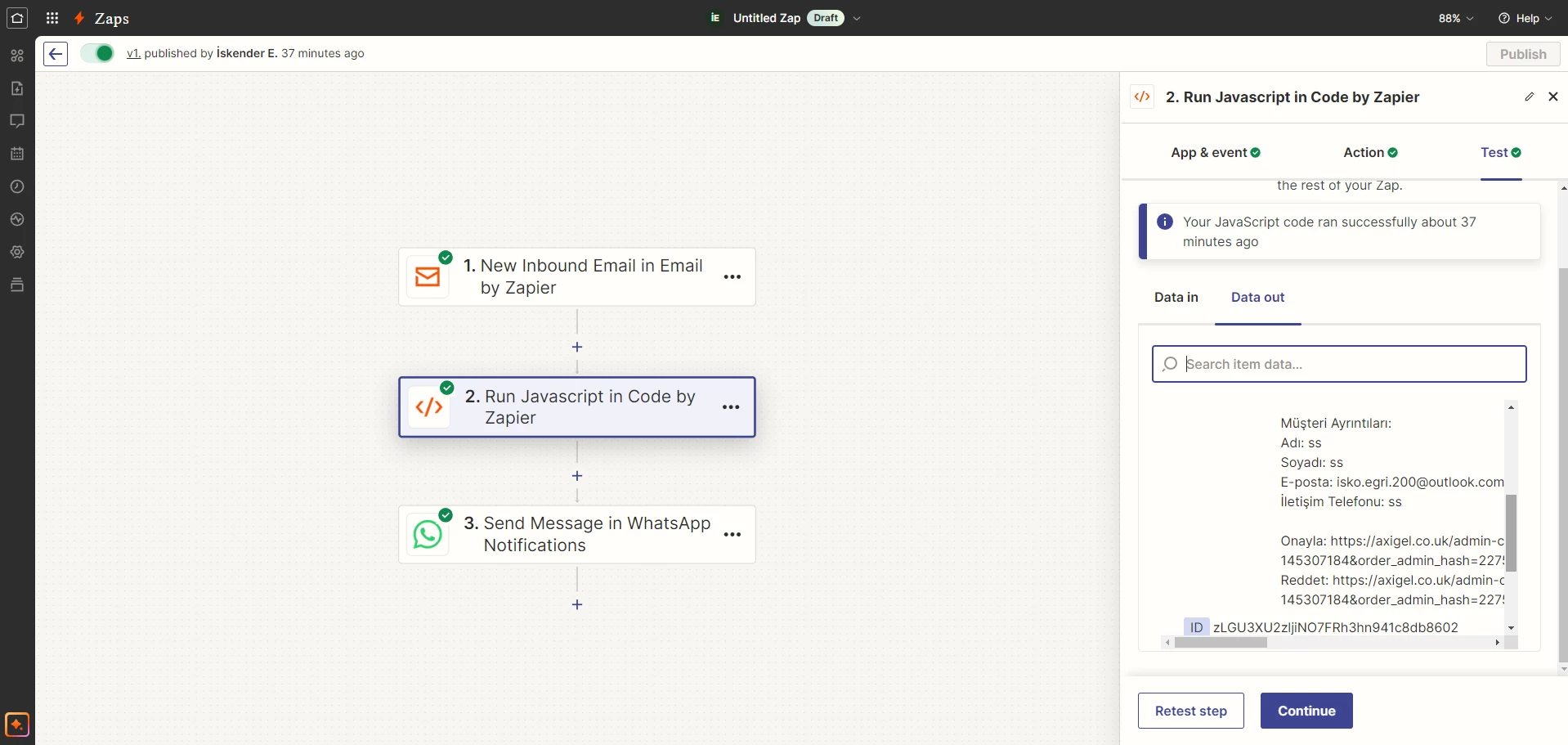Open the sidebar settings gear icon
Viewport: 1568px width, 745px height.
pyautogui.click(x=17, y=252)
